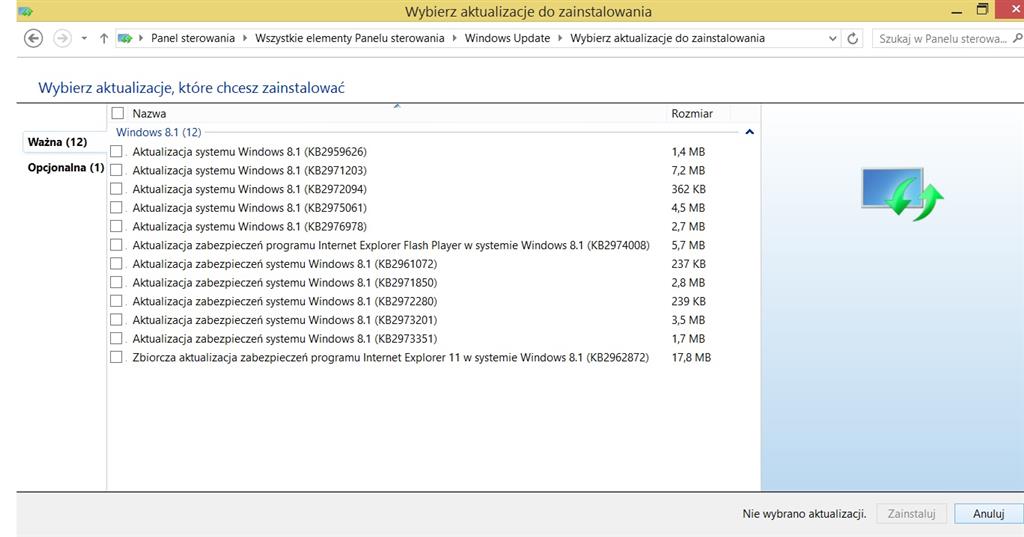The width and height of the screenshot is (1024, 537).
Task: Select row 'Aktualizacja zabezpieczeń systemu Windows 8.1 (KB2973201)'
Action: point(285,320)
